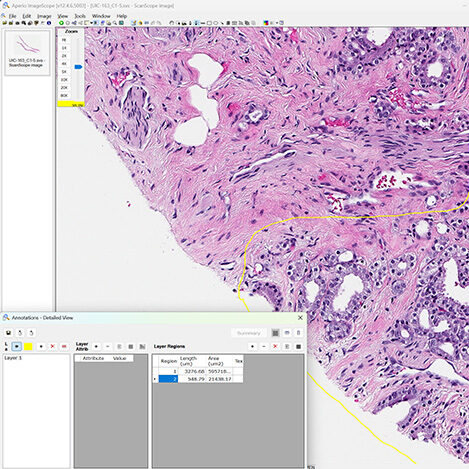Click length value 3276.68

pos(194,371)
